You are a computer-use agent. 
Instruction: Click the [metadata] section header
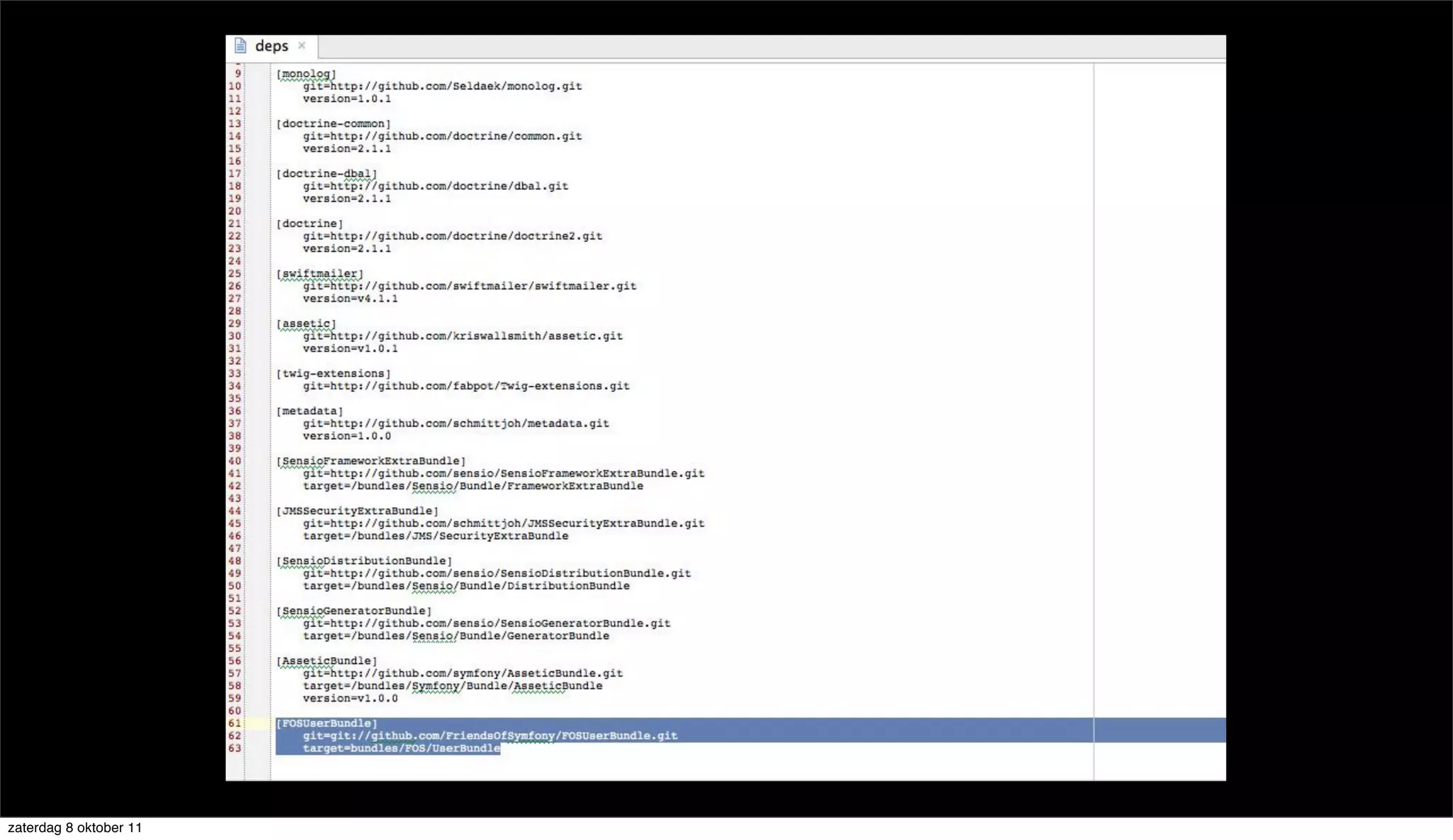click(x=309, y=411)
